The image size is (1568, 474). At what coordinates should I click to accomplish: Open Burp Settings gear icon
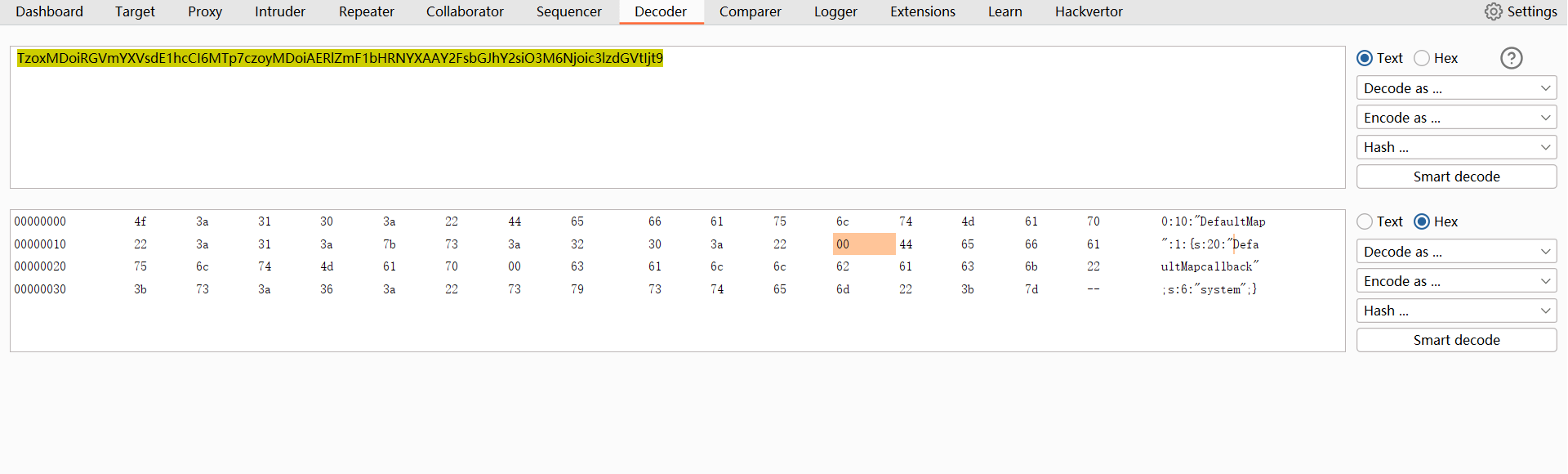pos(1494,11)
